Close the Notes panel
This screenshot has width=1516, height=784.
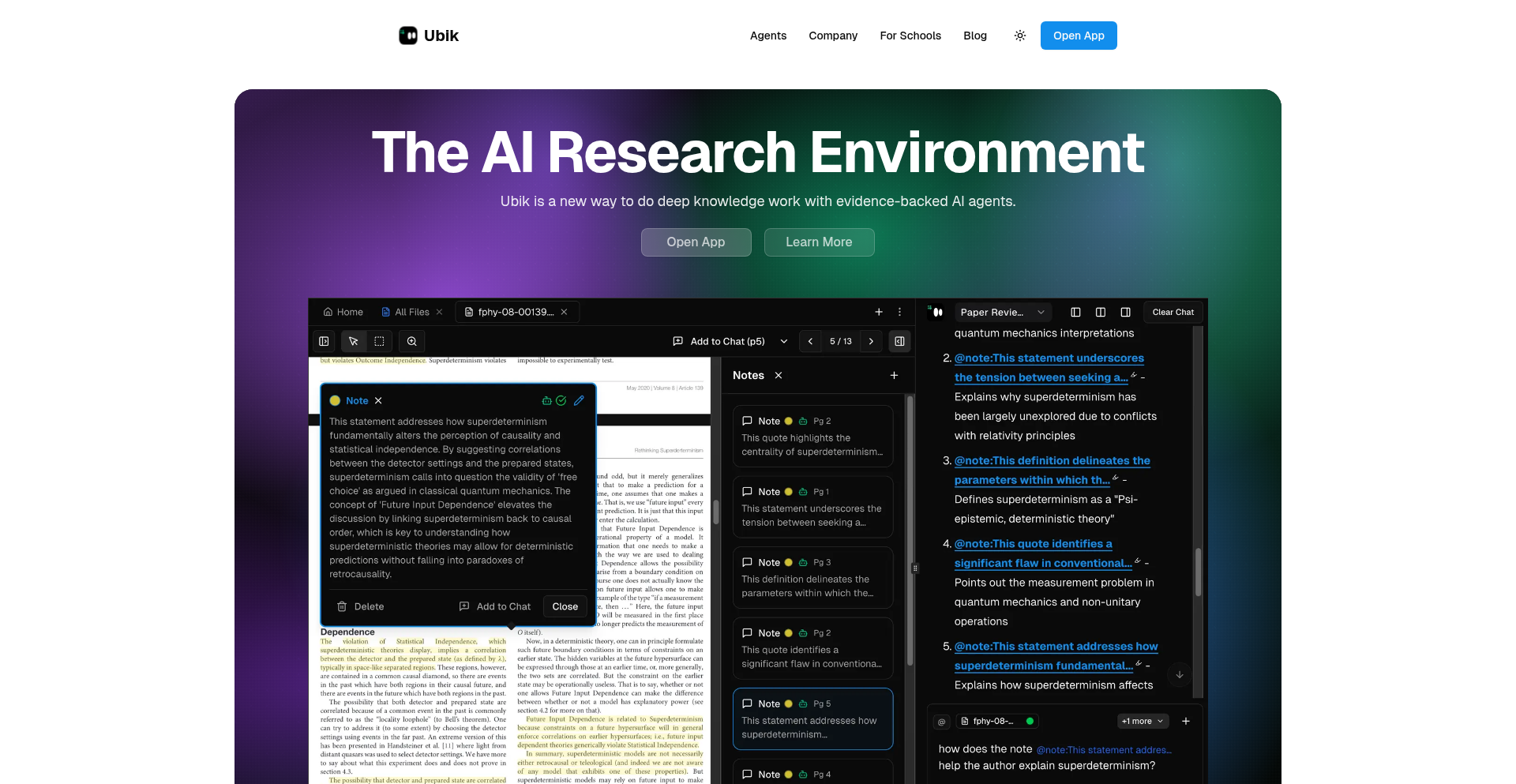tap(779, 375)
